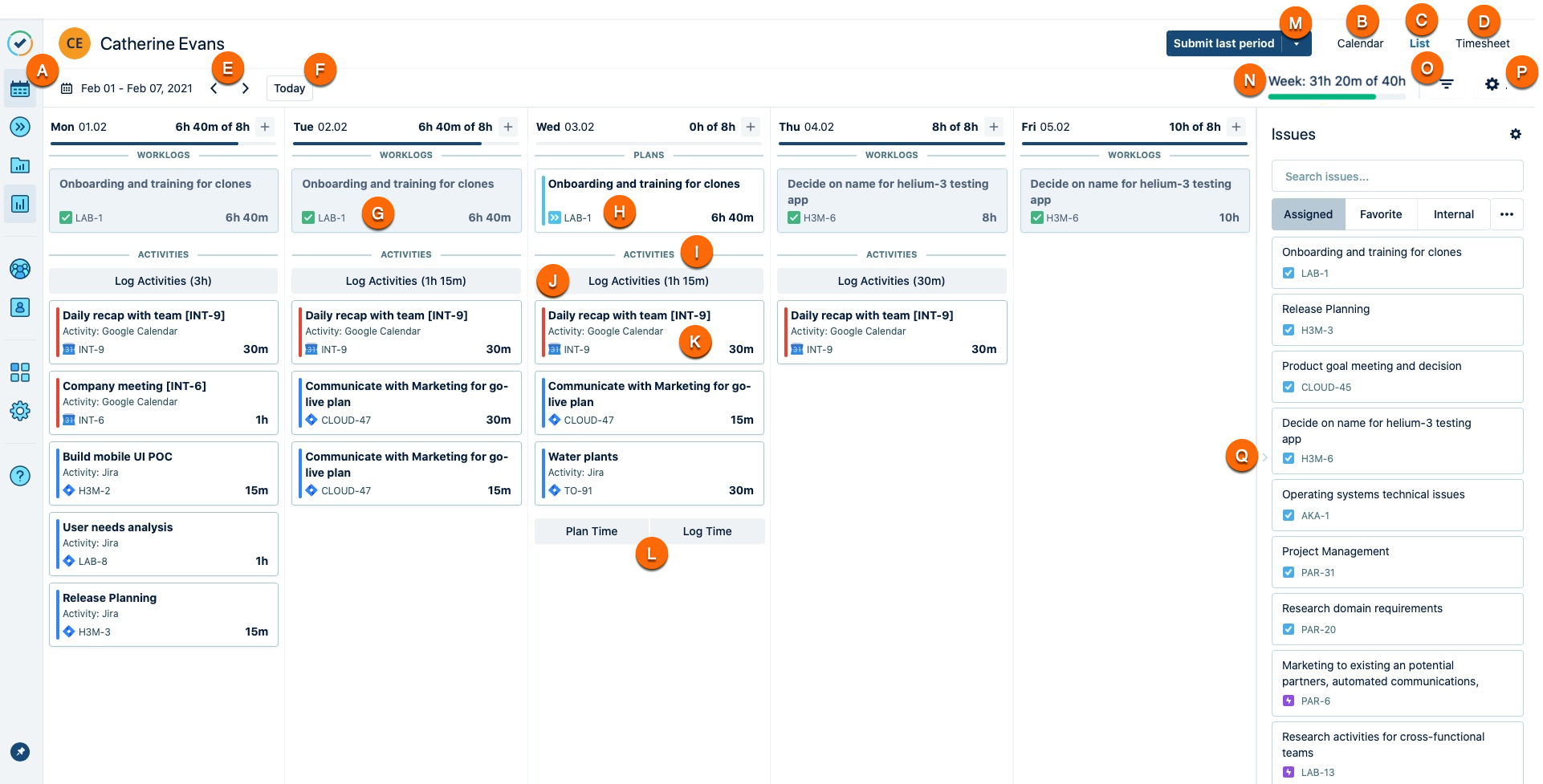This screenshot has height=784, width=1543.
Task: Open view settings gear at top right
Action: pos(1492,83)
